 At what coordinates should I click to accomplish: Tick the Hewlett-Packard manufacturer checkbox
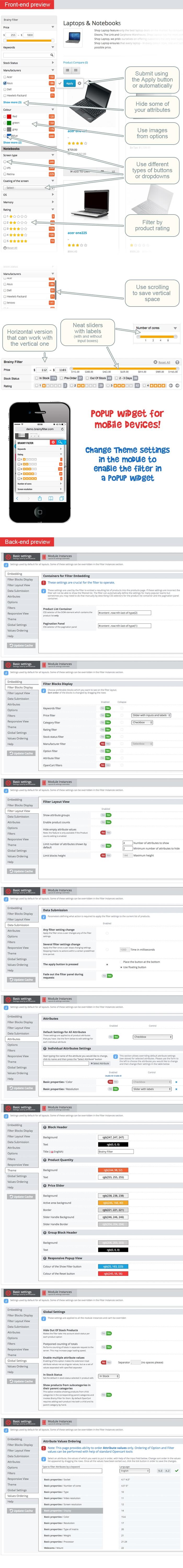[5, 96]
